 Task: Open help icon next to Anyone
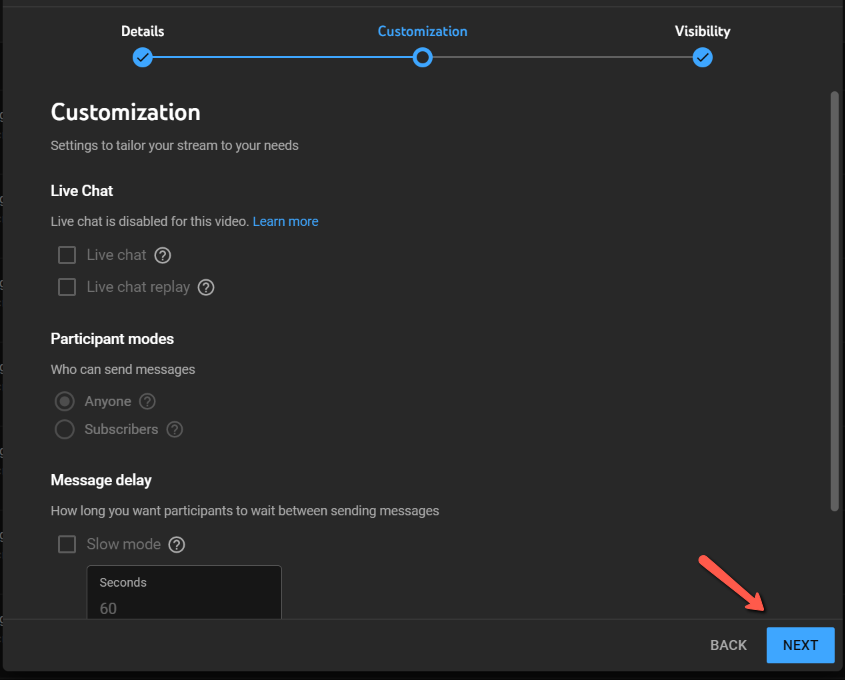click(147, 401)
